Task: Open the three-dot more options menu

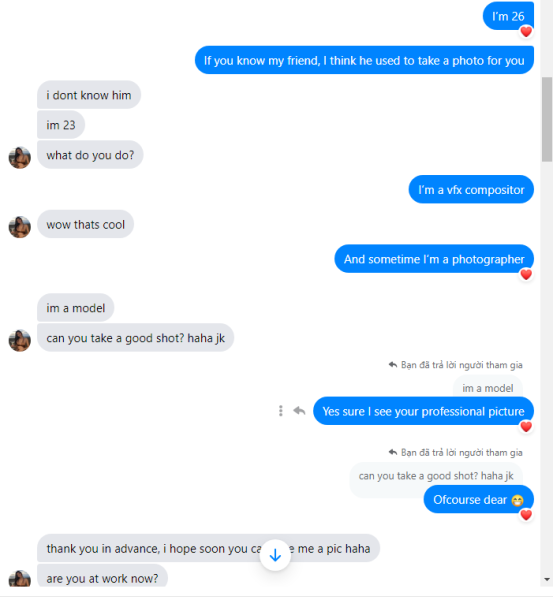Action: (x=281, y=411)
